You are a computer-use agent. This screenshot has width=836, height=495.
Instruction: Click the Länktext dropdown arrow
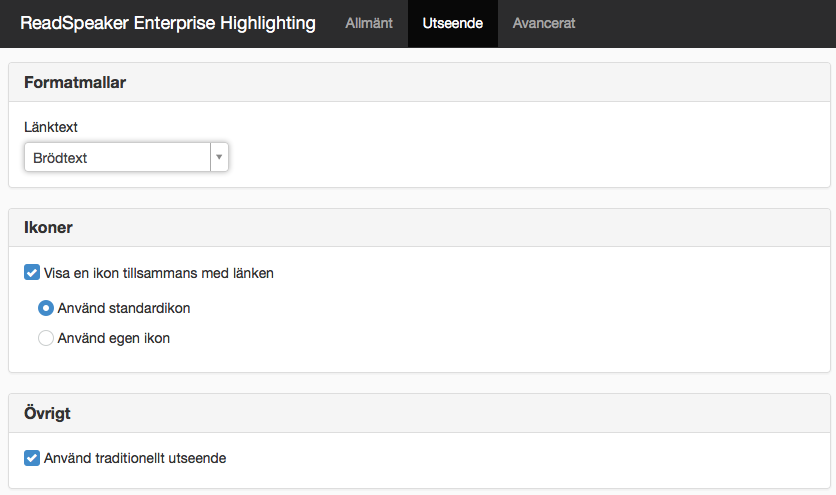click(219, 157)
